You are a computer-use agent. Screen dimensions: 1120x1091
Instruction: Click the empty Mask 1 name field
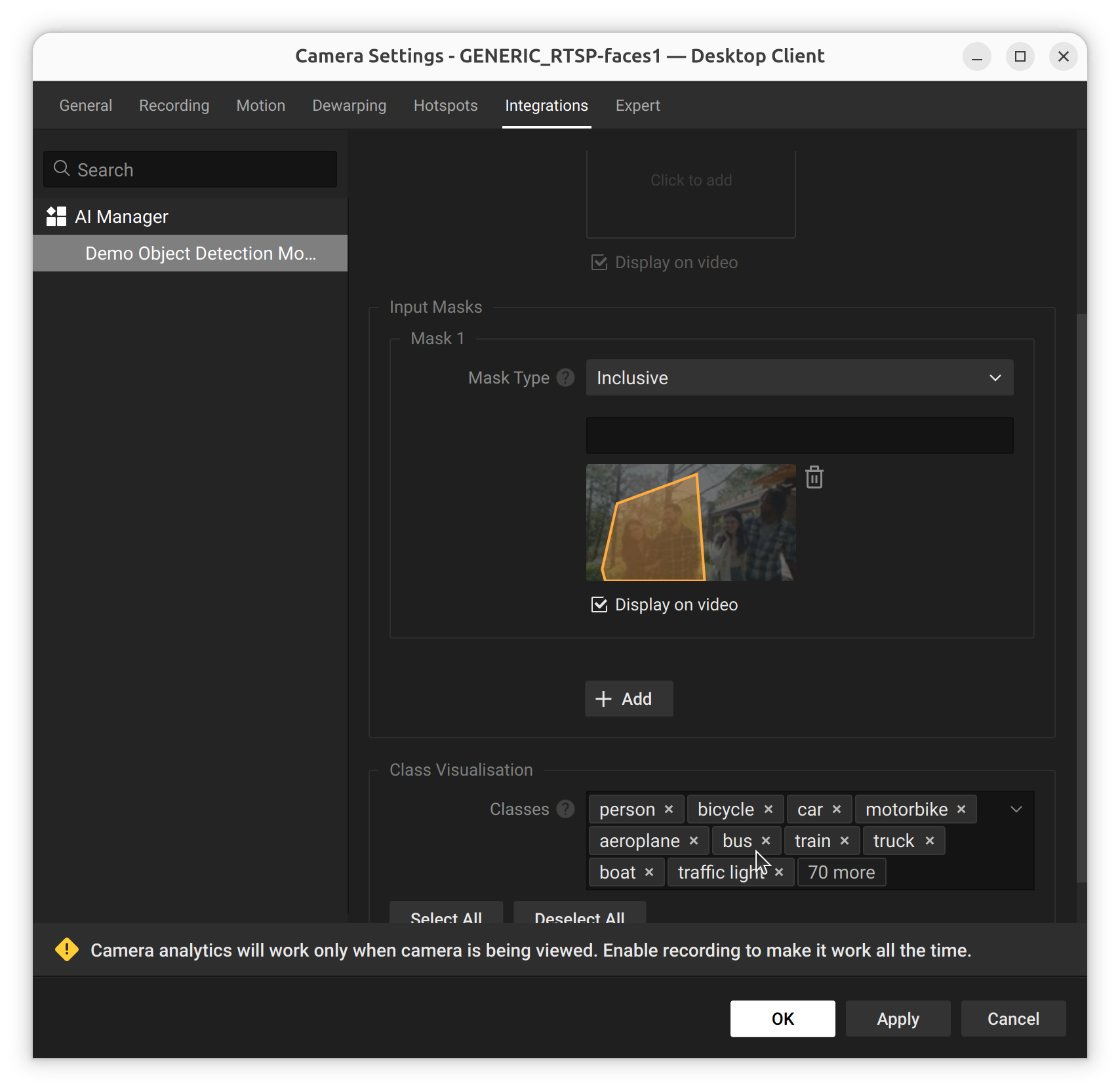pyautogui.click(x=799, y=435)
